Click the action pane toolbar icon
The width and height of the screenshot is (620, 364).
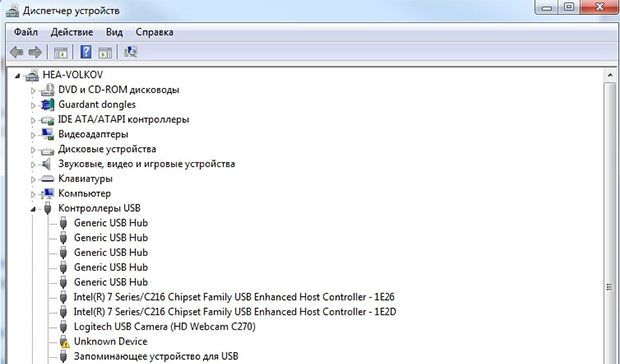(105, 52)
